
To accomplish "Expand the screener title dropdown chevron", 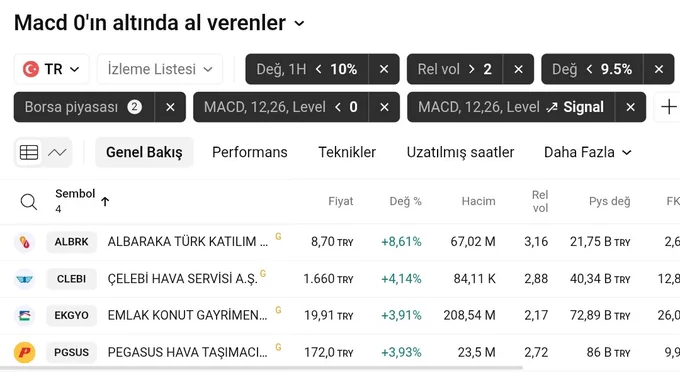I will (x=299, y=23).
